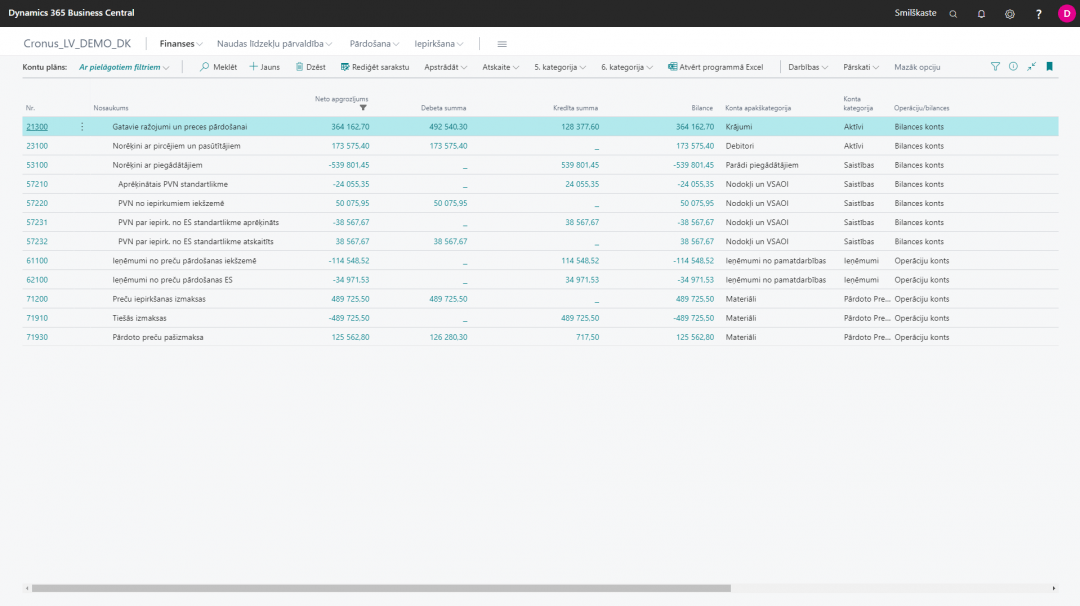Open the Apstrādāt dropdown

tap(446, 67)
